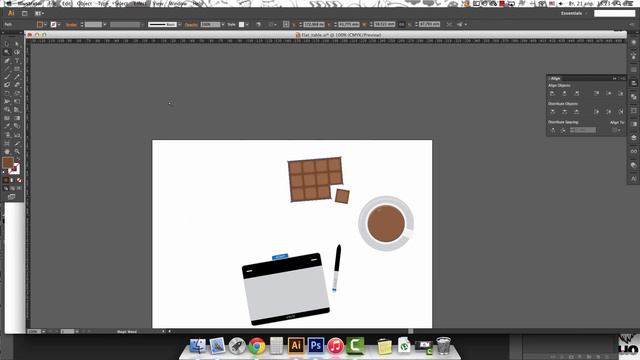Click the flat_table.ai document title tab

pos(339,35)
